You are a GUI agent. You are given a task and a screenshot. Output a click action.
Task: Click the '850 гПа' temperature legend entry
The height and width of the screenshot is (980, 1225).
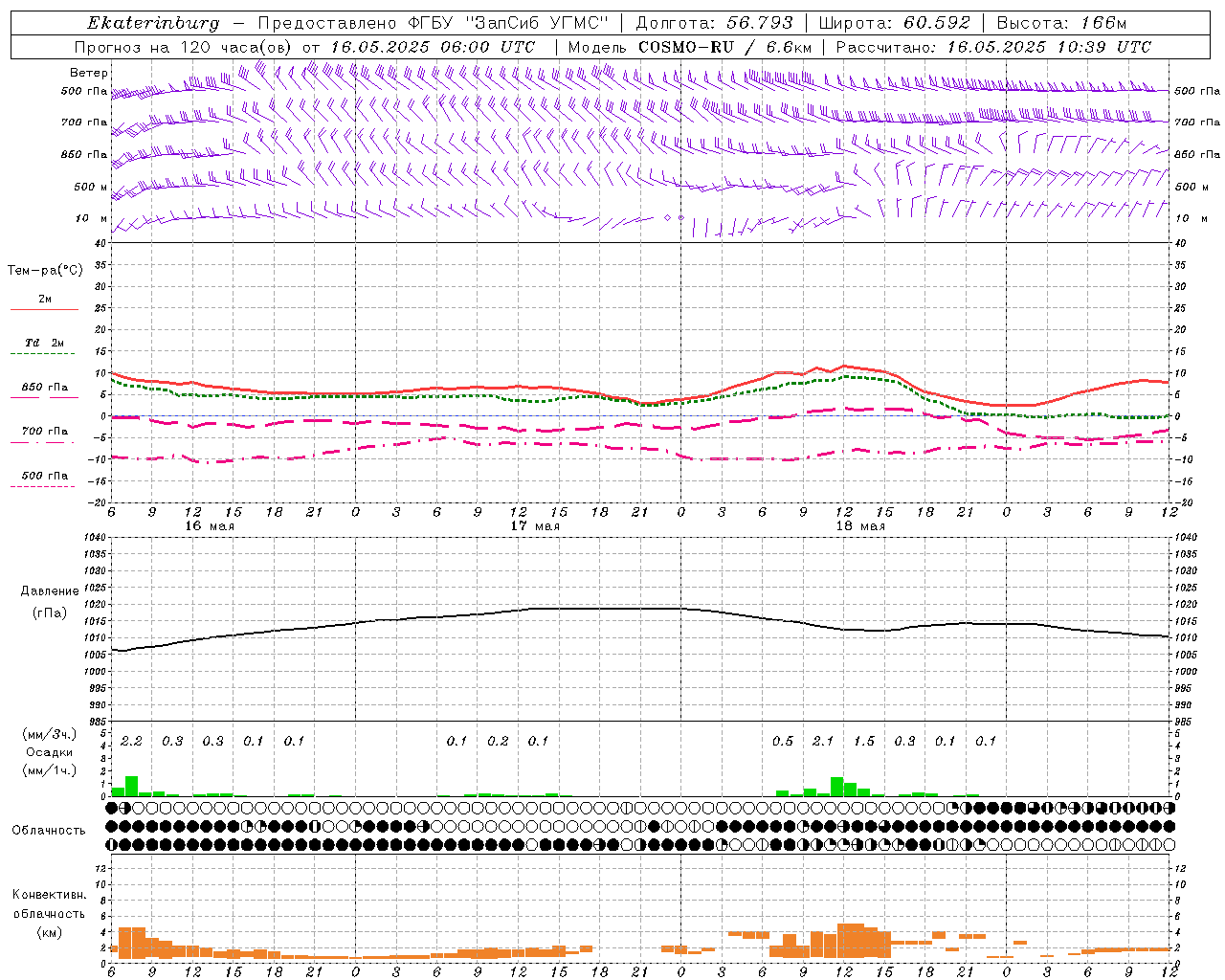pyautogui.click(x=45, y=388)
